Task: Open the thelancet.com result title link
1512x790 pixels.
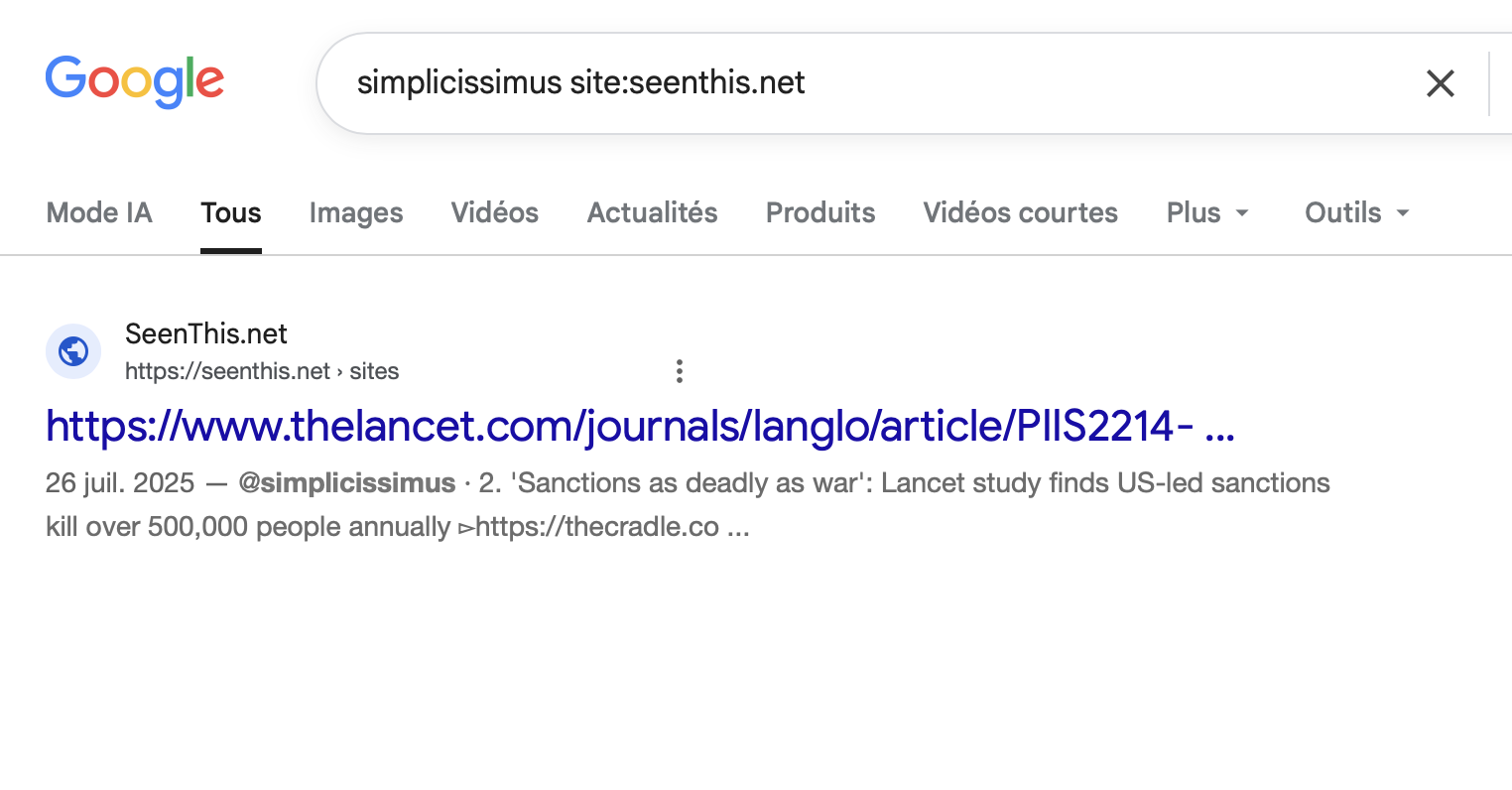Action: [640, 427]
